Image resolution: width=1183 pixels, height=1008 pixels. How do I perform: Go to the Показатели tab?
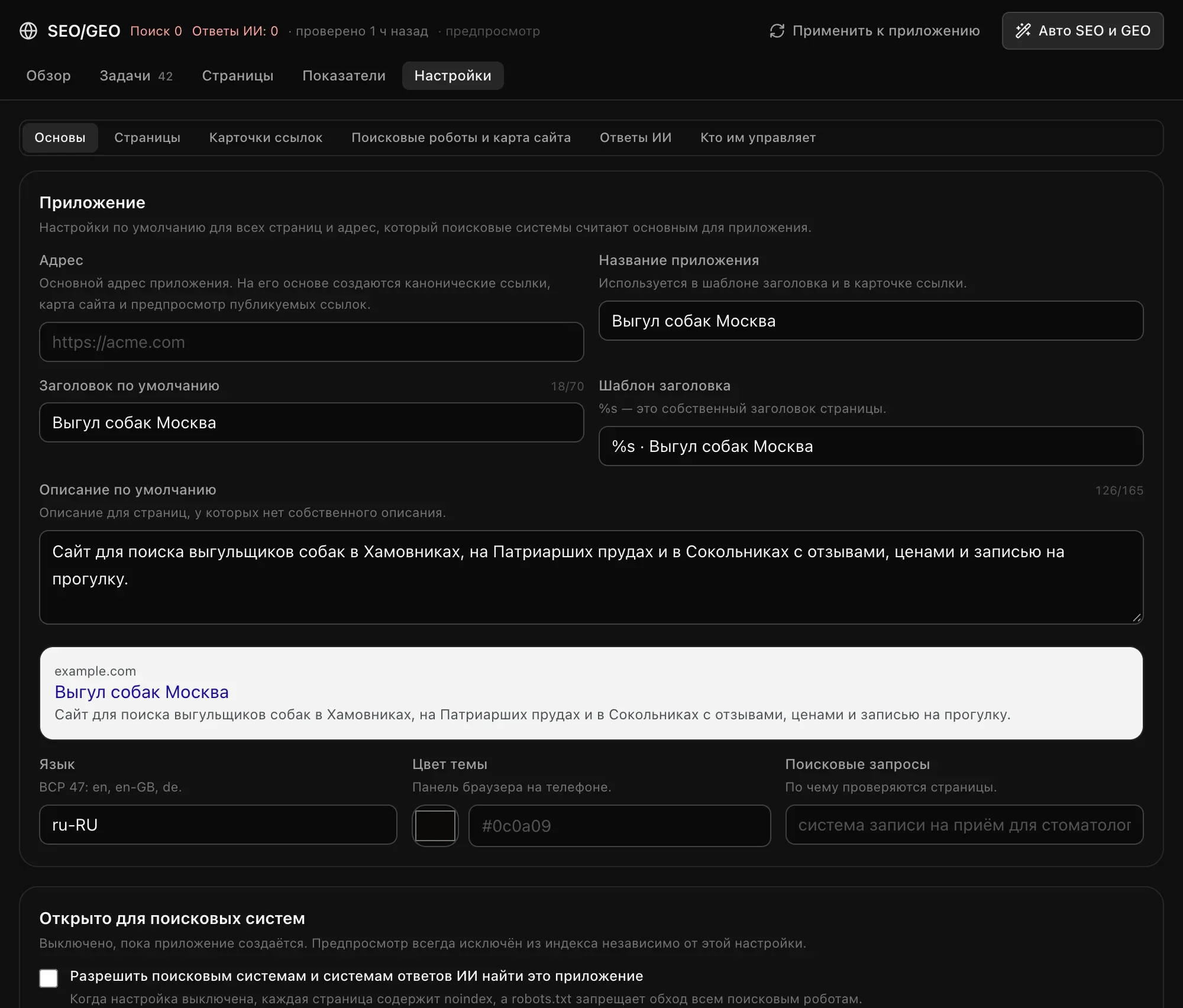(344, 76)
